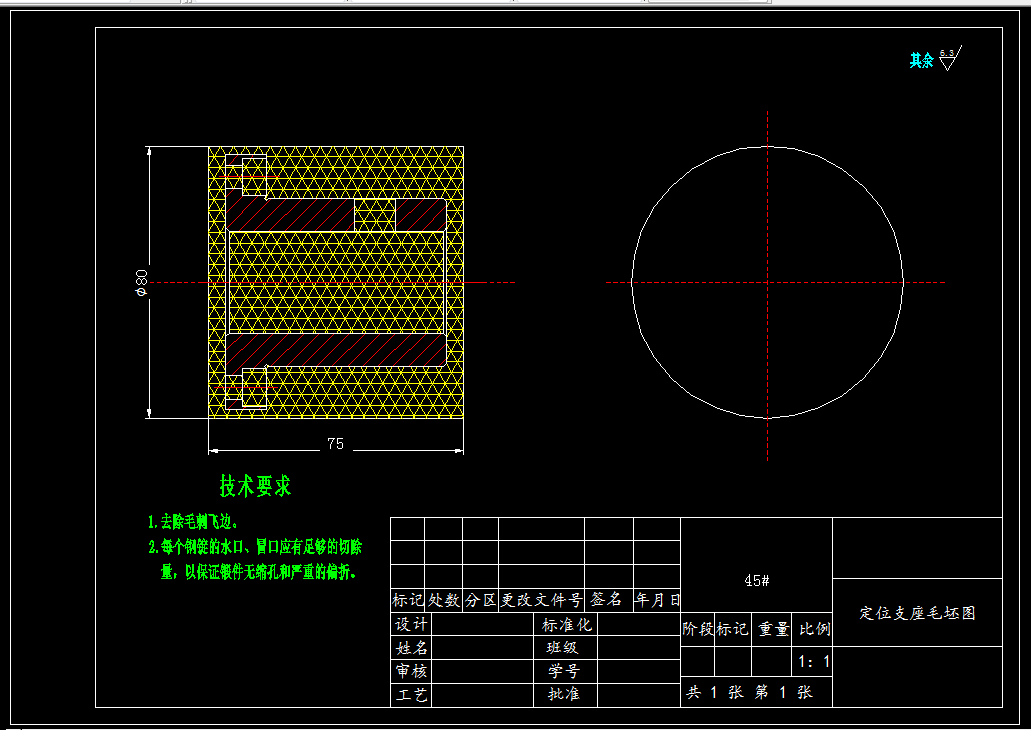
Task: Click the 1:1 scale value cell
Action: tap(813, 662)
